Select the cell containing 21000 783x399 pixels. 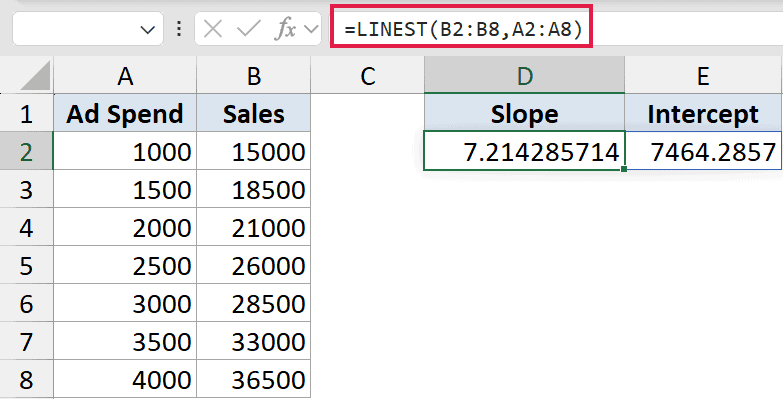(254, 227)
